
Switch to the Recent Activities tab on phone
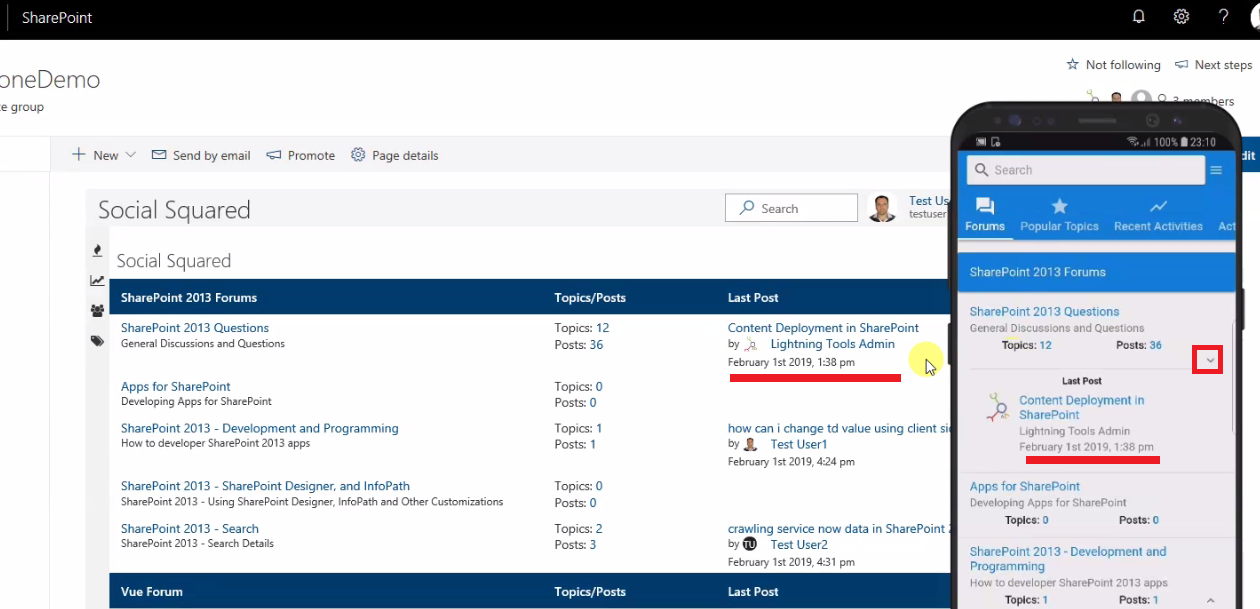coord(1158,214)
